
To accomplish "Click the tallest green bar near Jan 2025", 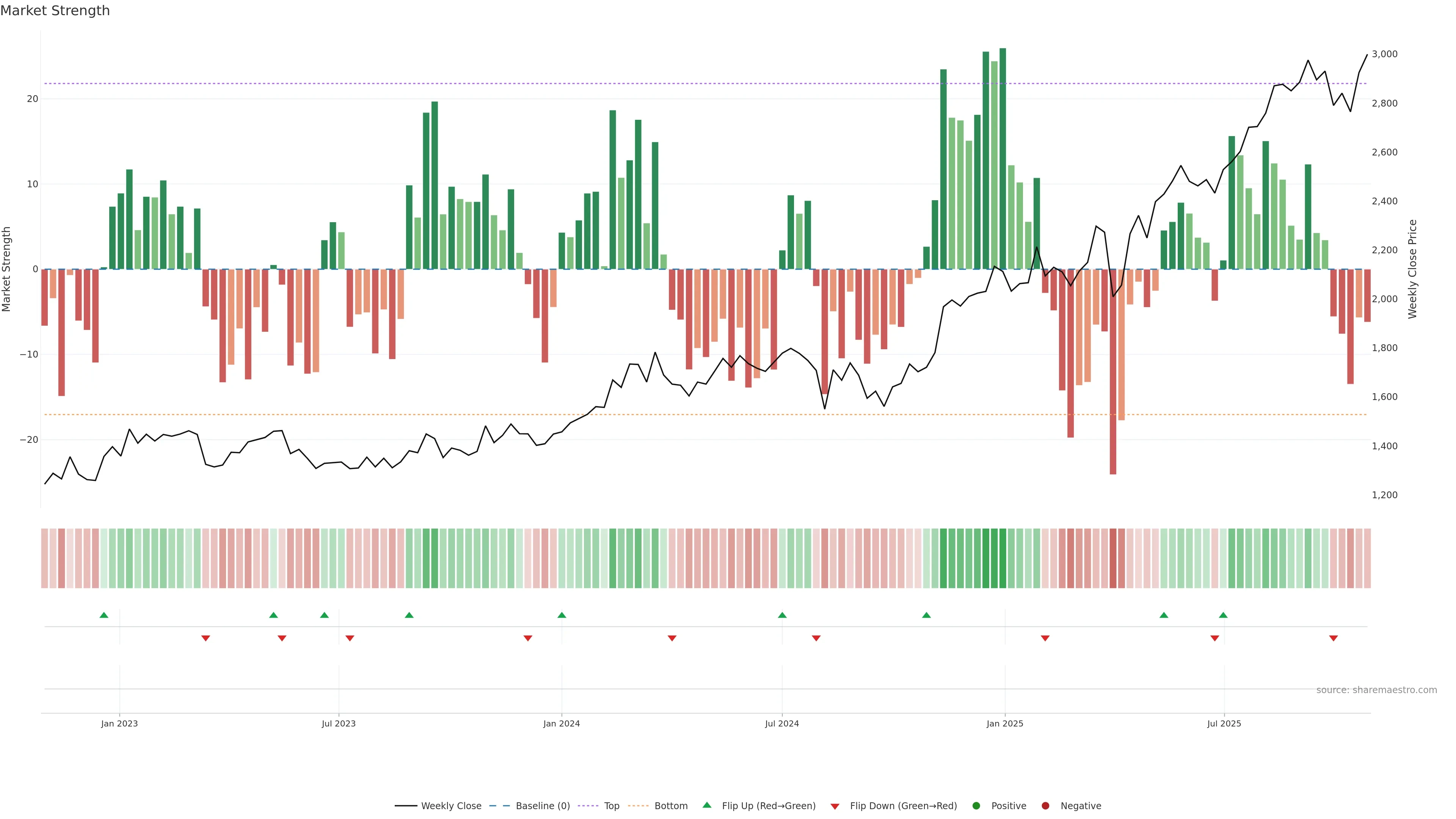I will [1003, 158].
